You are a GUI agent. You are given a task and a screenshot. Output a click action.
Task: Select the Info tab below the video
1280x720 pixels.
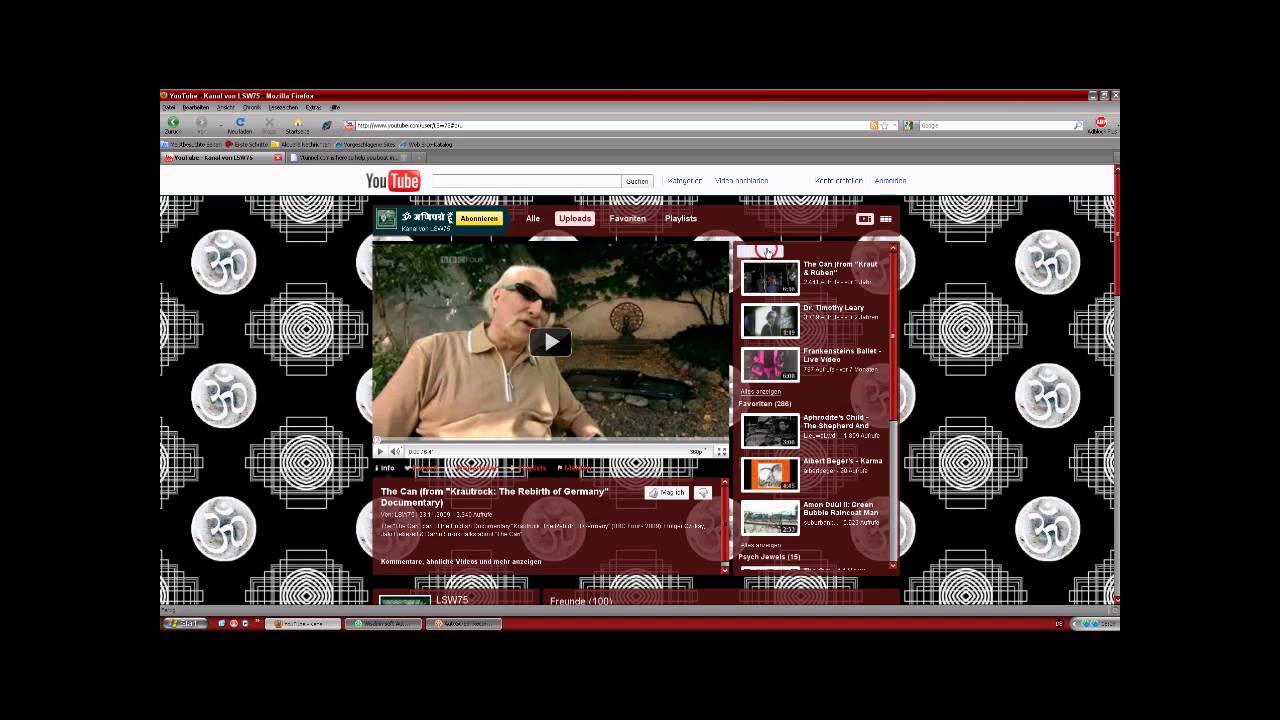point(385,468)
